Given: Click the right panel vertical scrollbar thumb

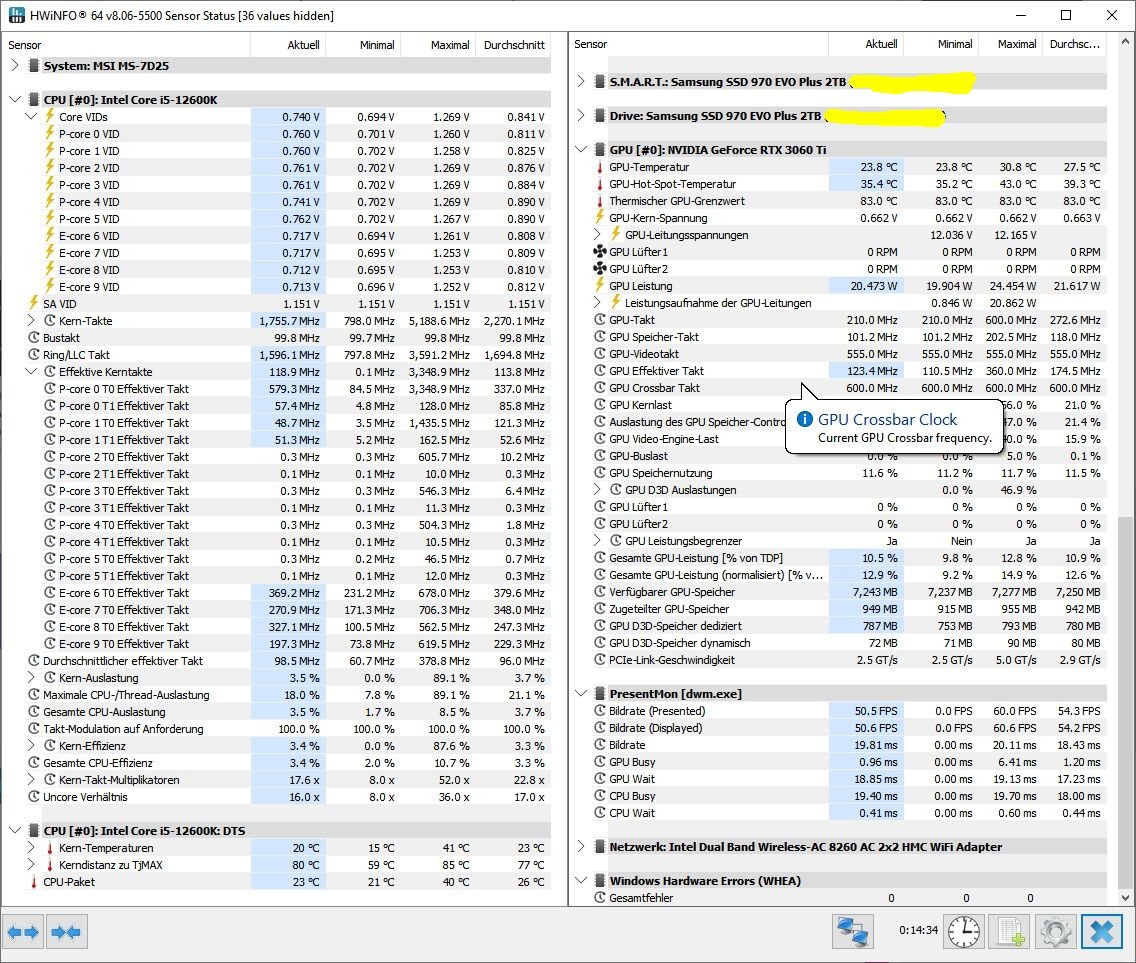Looking at the screenshot, I should [x=1124, y=701].
